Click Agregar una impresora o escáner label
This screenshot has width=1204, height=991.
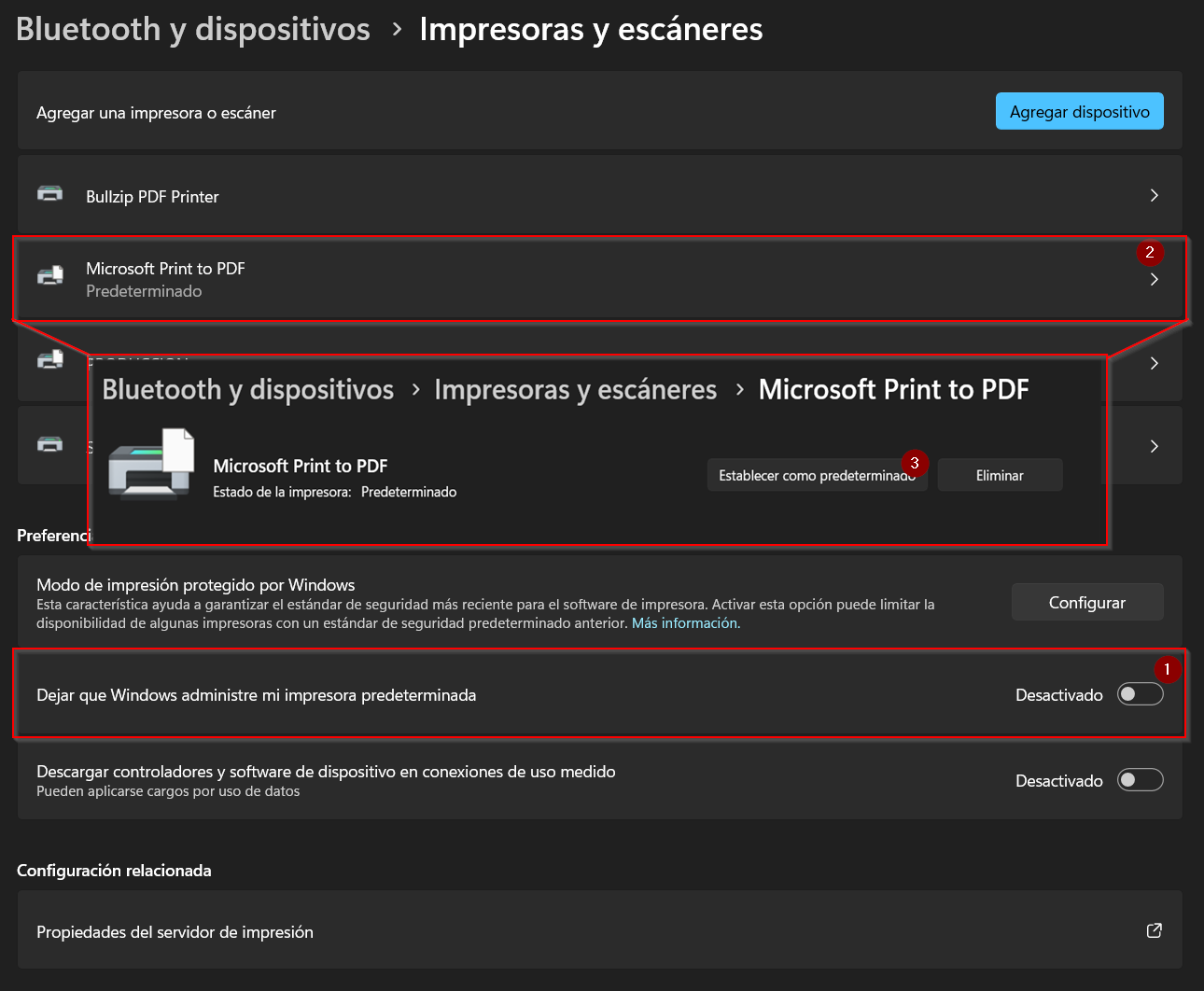tap(156, 113)
